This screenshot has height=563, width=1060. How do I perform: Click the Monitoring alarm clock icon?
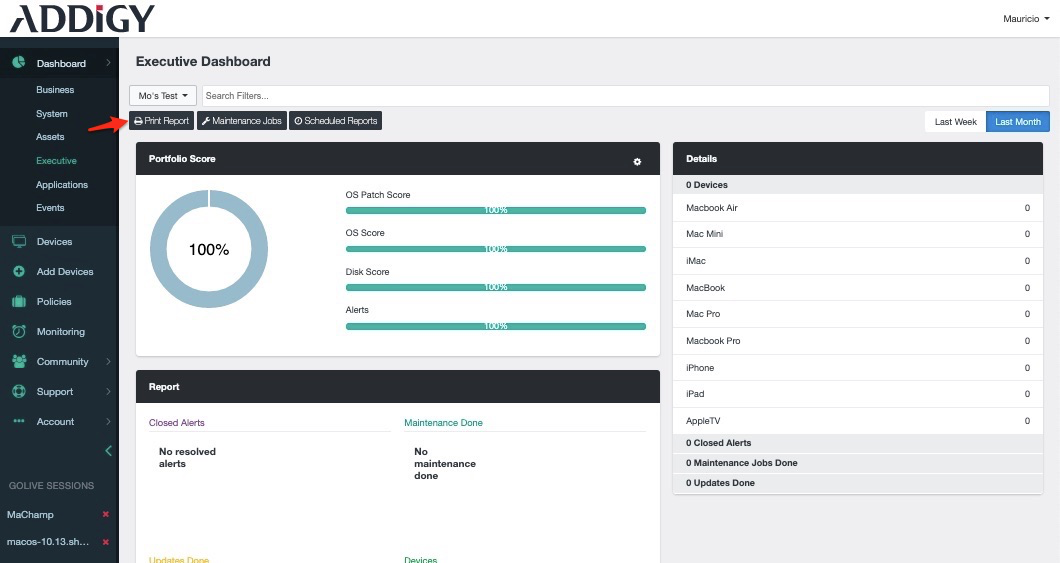click(x=19, y=331)
